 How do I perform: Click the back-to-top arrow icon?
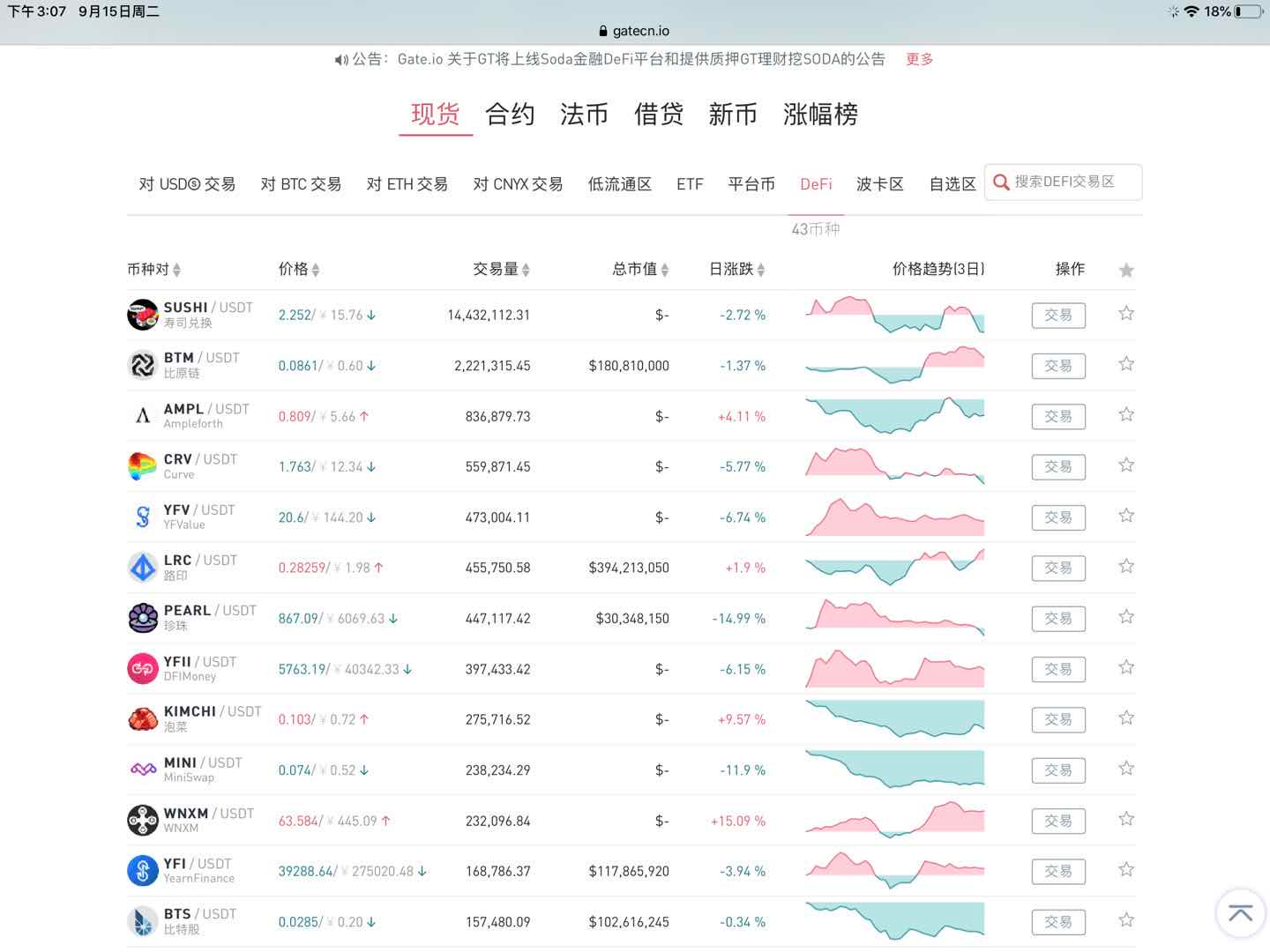pyautogui.click(x=1241, y=913)
